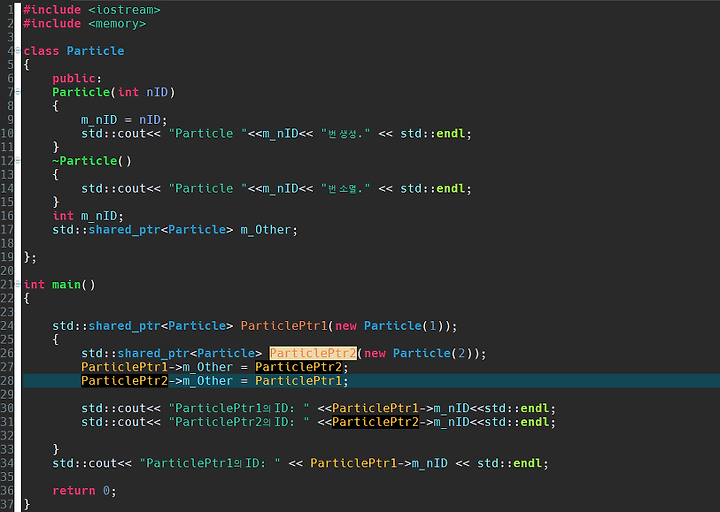Click line number 19 in the gutter

7,257
